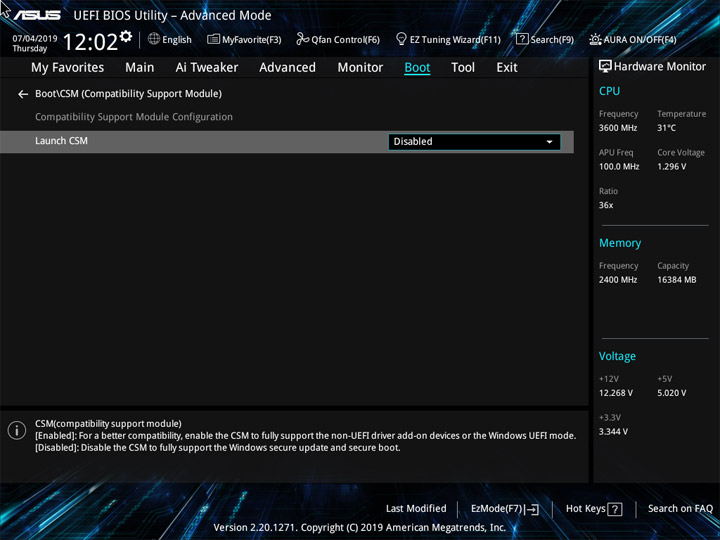This screenshot has width=720, height=540.
Task: Click the CPU Frequency 3600 MHz value
Action: [x=618, y=128]
